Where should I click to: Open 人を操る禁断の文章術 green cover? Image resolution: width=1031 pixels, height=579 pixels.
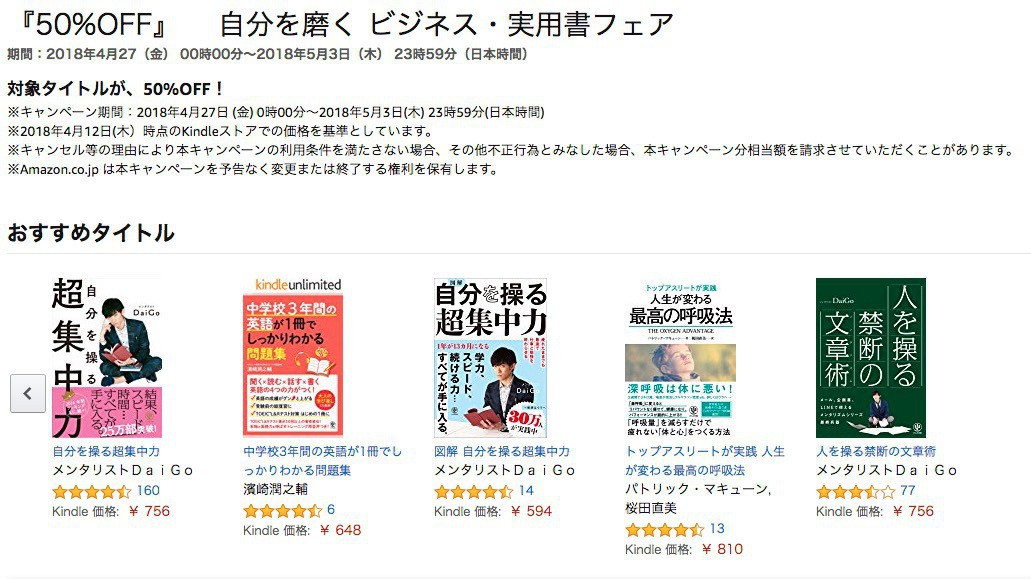(871, 358)
